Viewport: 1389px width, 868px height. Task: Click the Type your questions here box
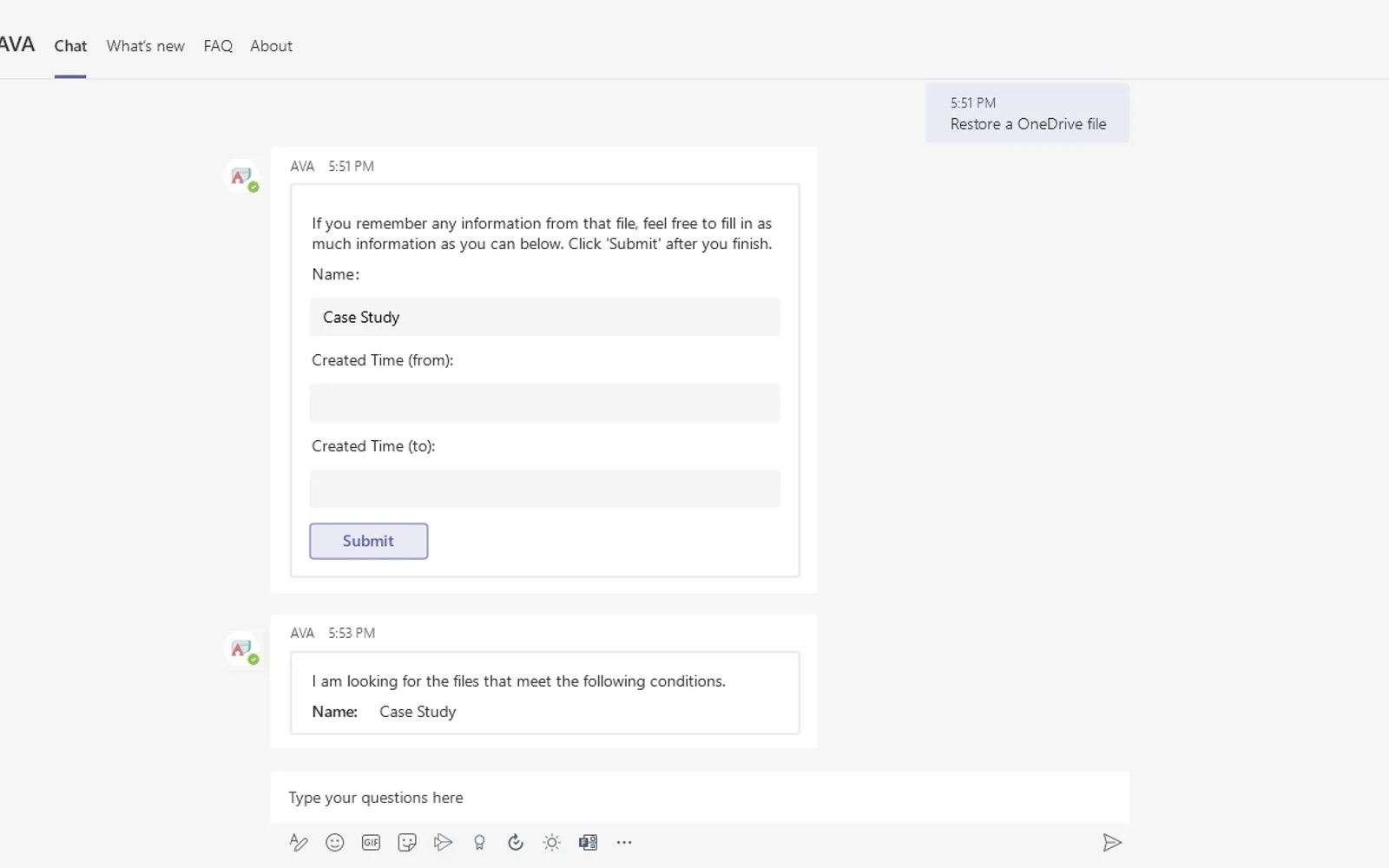(x=700, y=797)
